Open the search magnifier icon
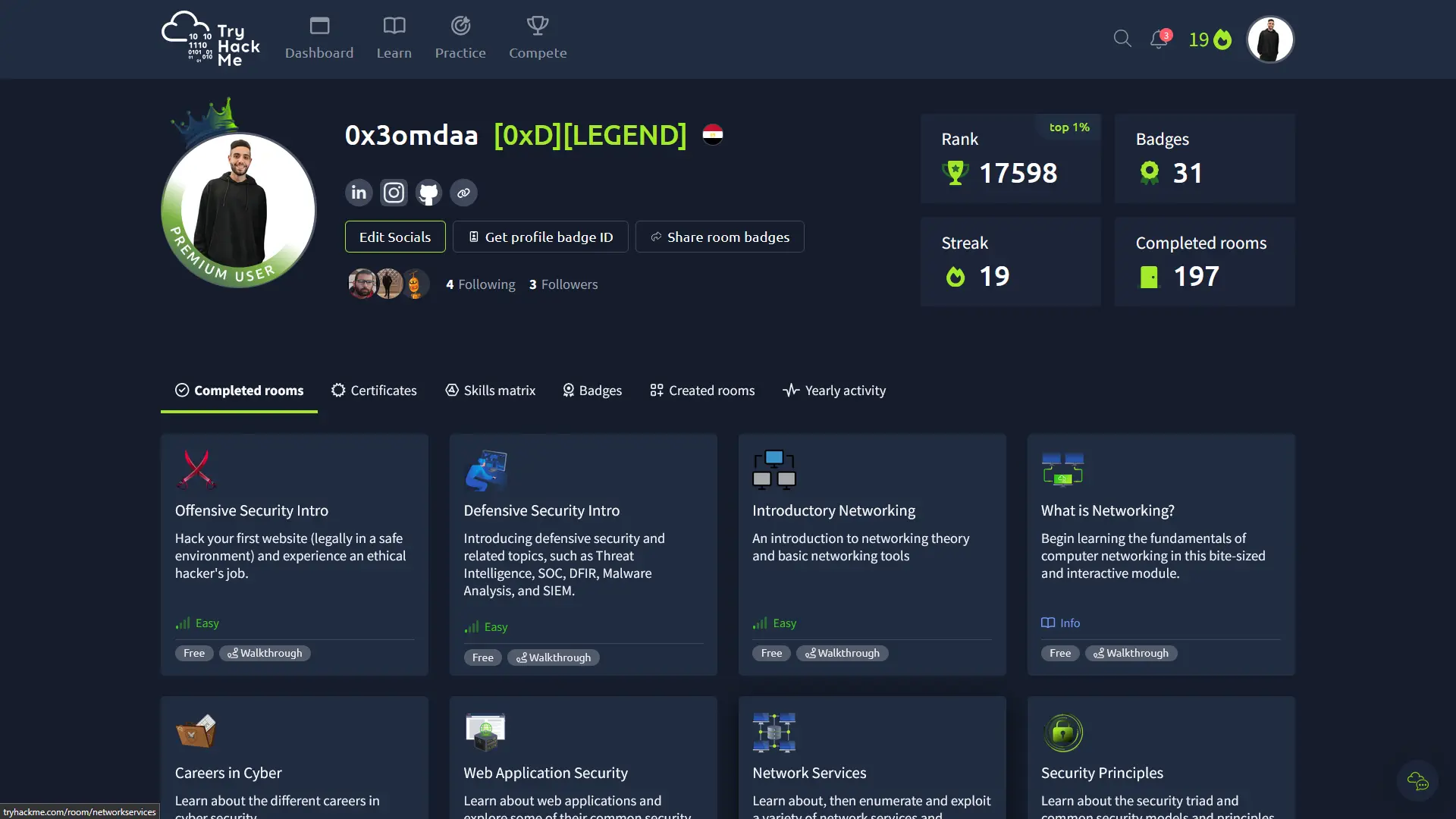 point(1122,39)
